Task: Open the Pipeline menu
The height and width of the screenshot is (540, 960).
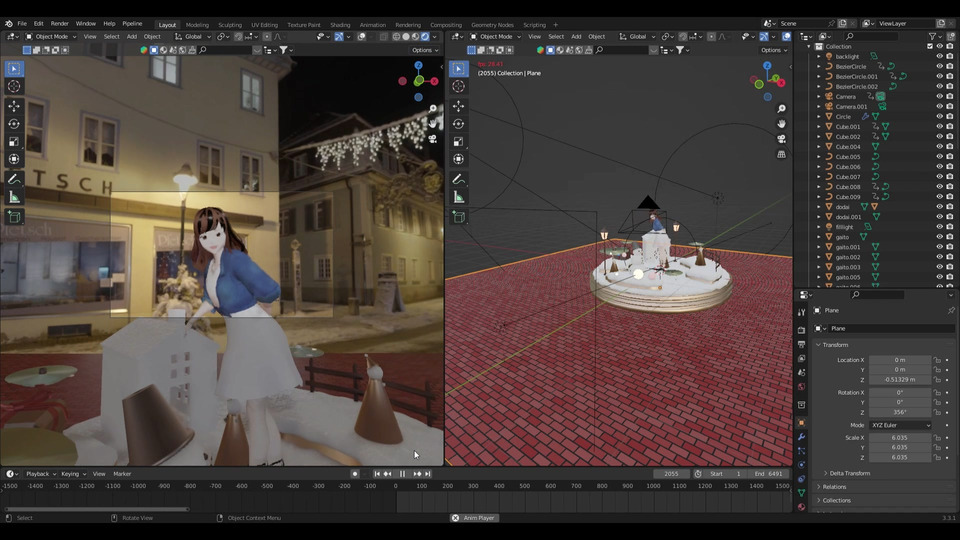Action: (x=132, y=23)
